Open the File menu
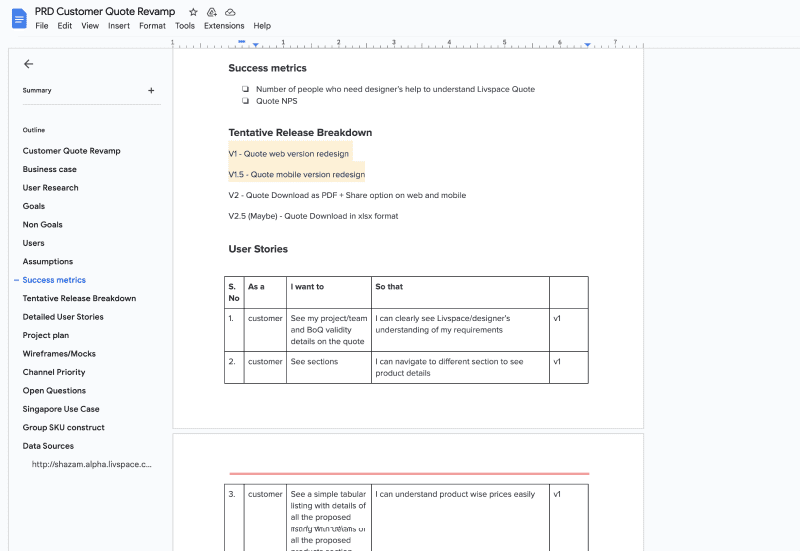 click(42, 26)
